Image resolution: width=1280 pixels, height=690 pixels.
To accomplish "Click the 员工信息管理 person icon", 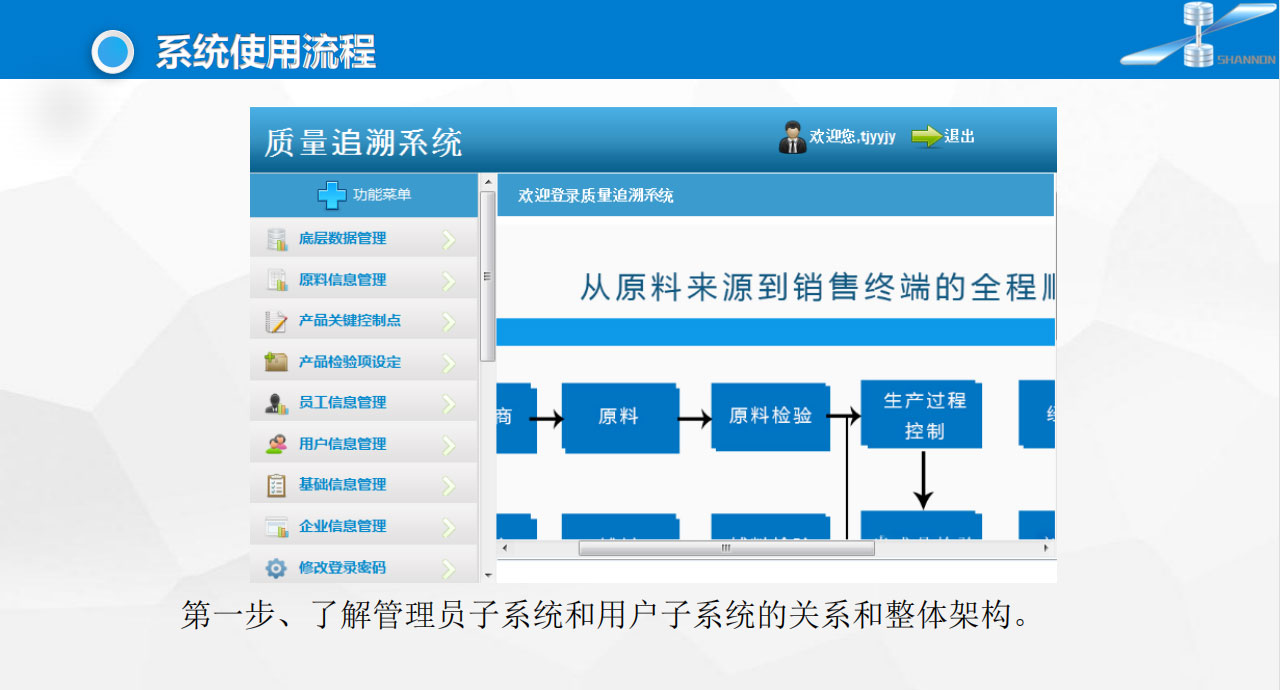I will 277,403.
